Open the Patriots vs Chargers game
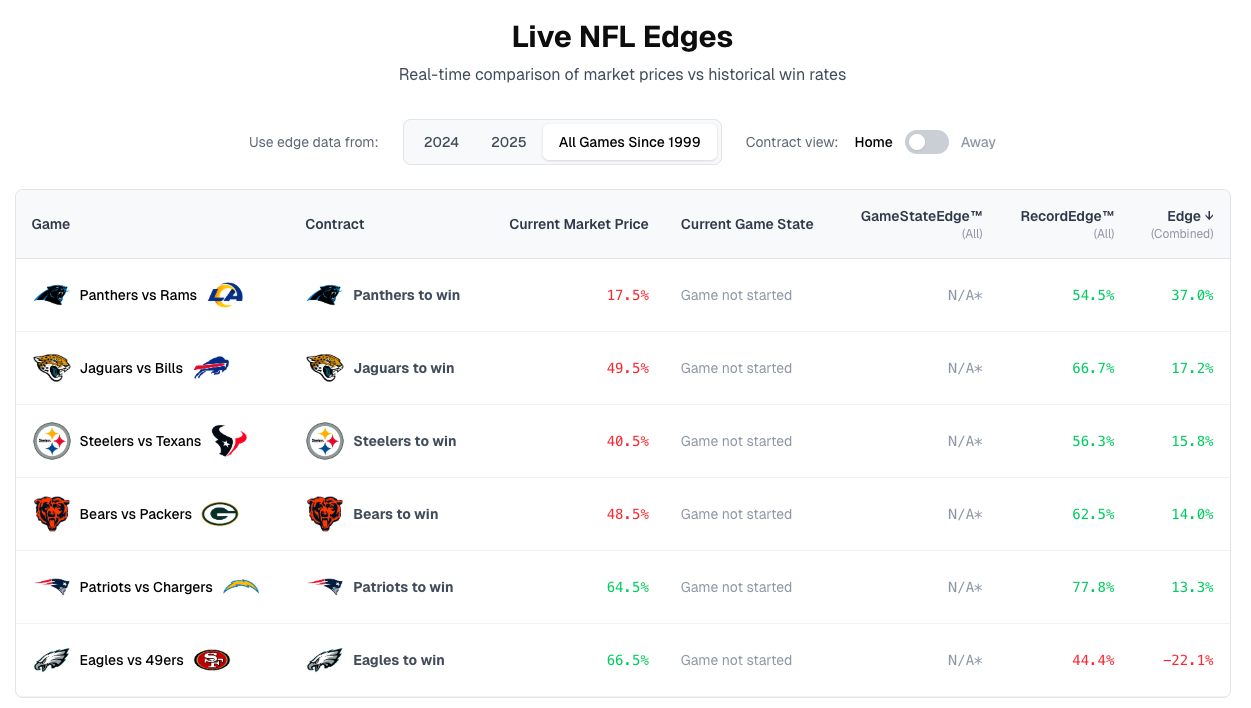Screen dimensions: 1251x708 (x=146, y=587)
